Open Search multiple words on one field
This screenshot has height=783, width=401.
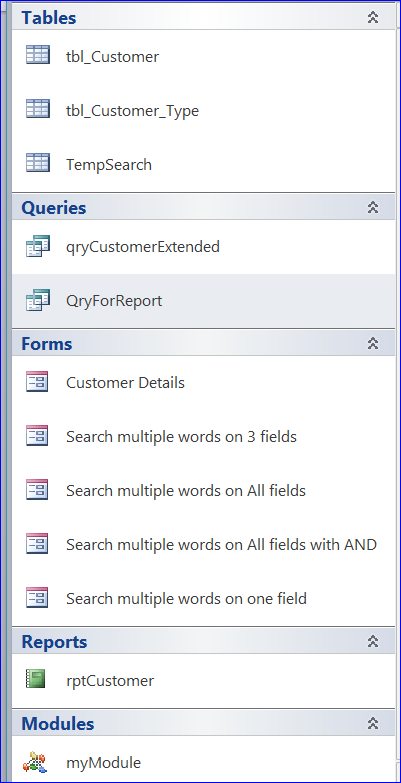click(186, 598)
